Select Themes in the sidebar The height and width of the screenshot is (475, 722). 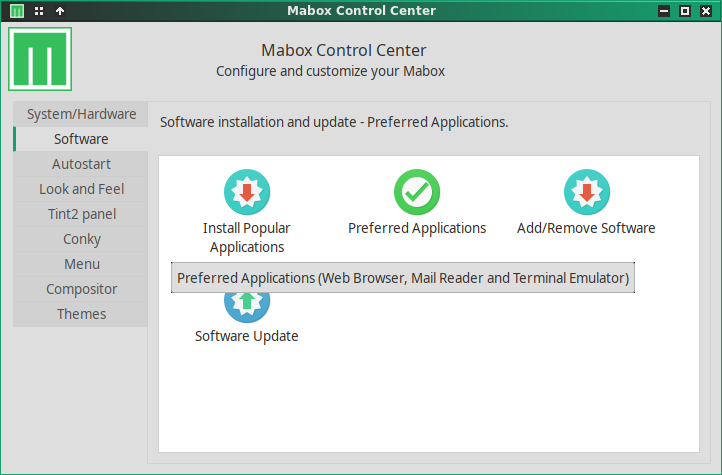(x=81, y=314)
